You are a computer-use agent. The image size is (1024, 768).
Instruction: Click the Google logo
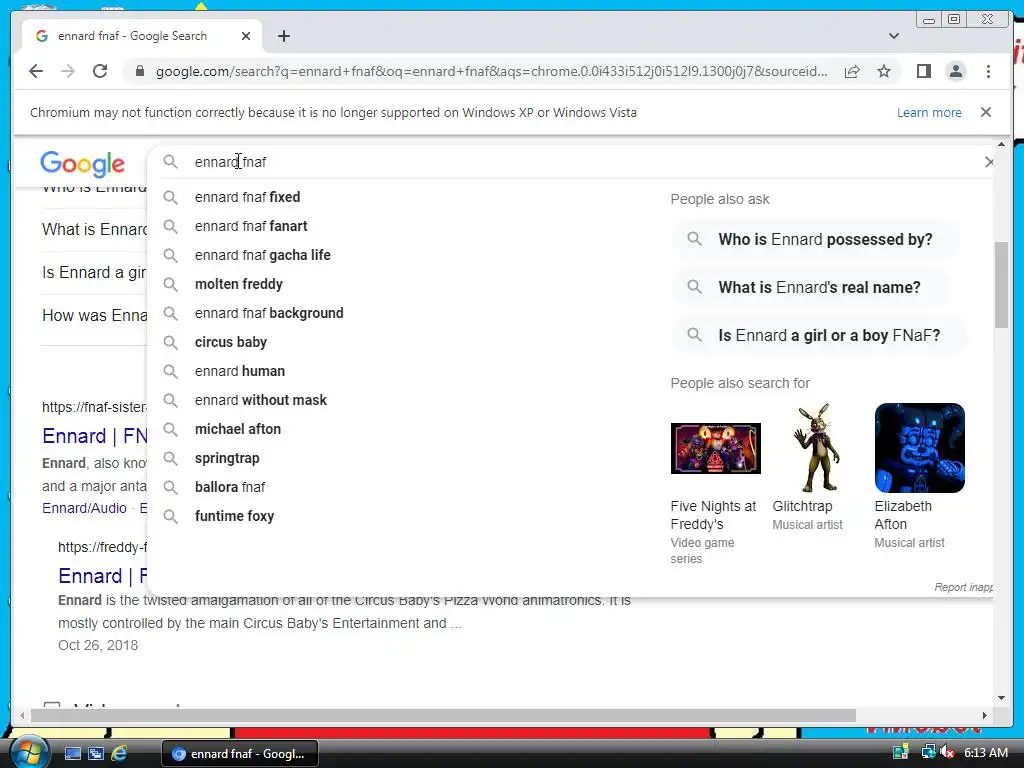(x=82, y=164)
